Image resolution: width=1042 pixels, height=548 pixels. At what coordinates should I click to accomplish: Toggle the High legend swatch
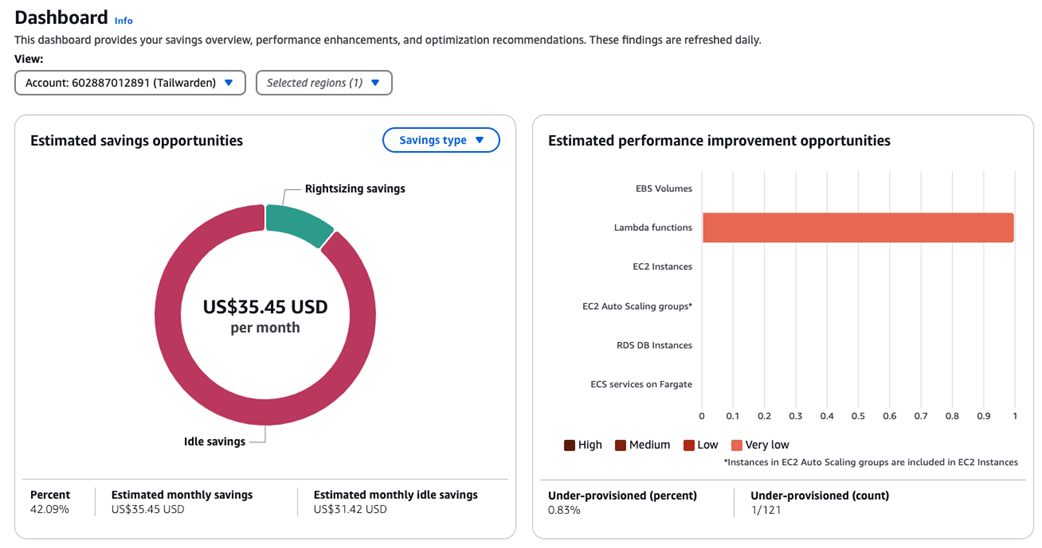click(x=570, y=445)
